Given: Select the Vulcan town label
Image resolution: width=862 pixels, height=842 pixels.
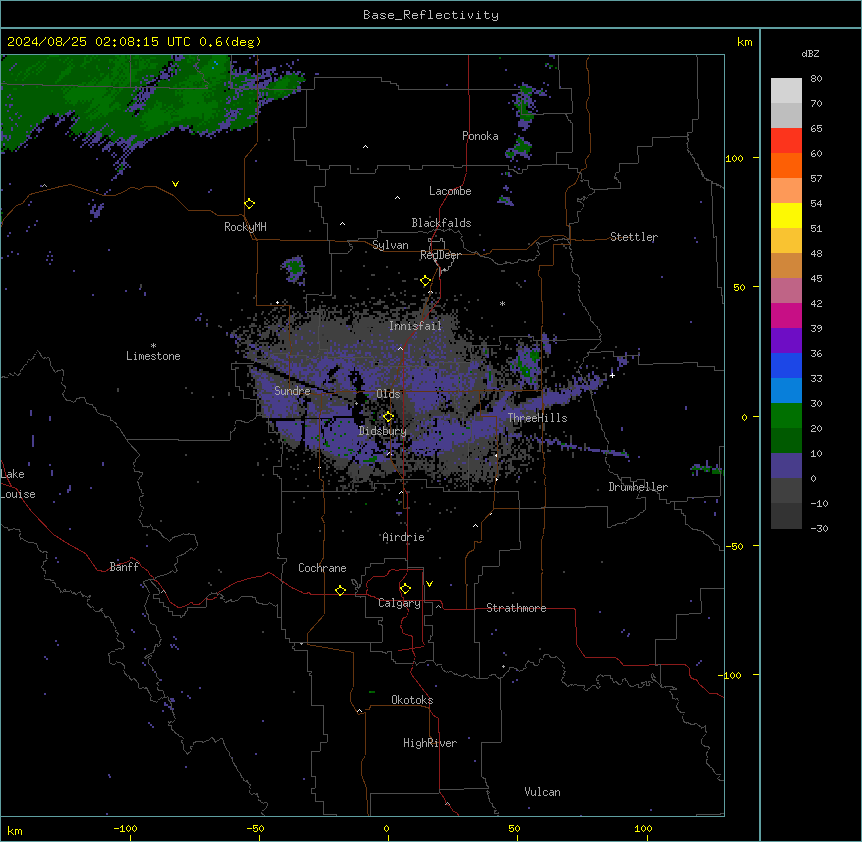Looking at the screenshot, I should point(543,792).
